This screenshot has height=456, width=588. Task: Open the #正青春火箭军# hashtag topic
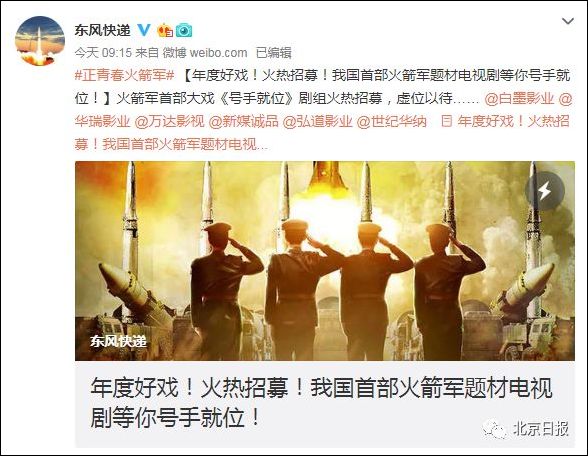(124, 75)
